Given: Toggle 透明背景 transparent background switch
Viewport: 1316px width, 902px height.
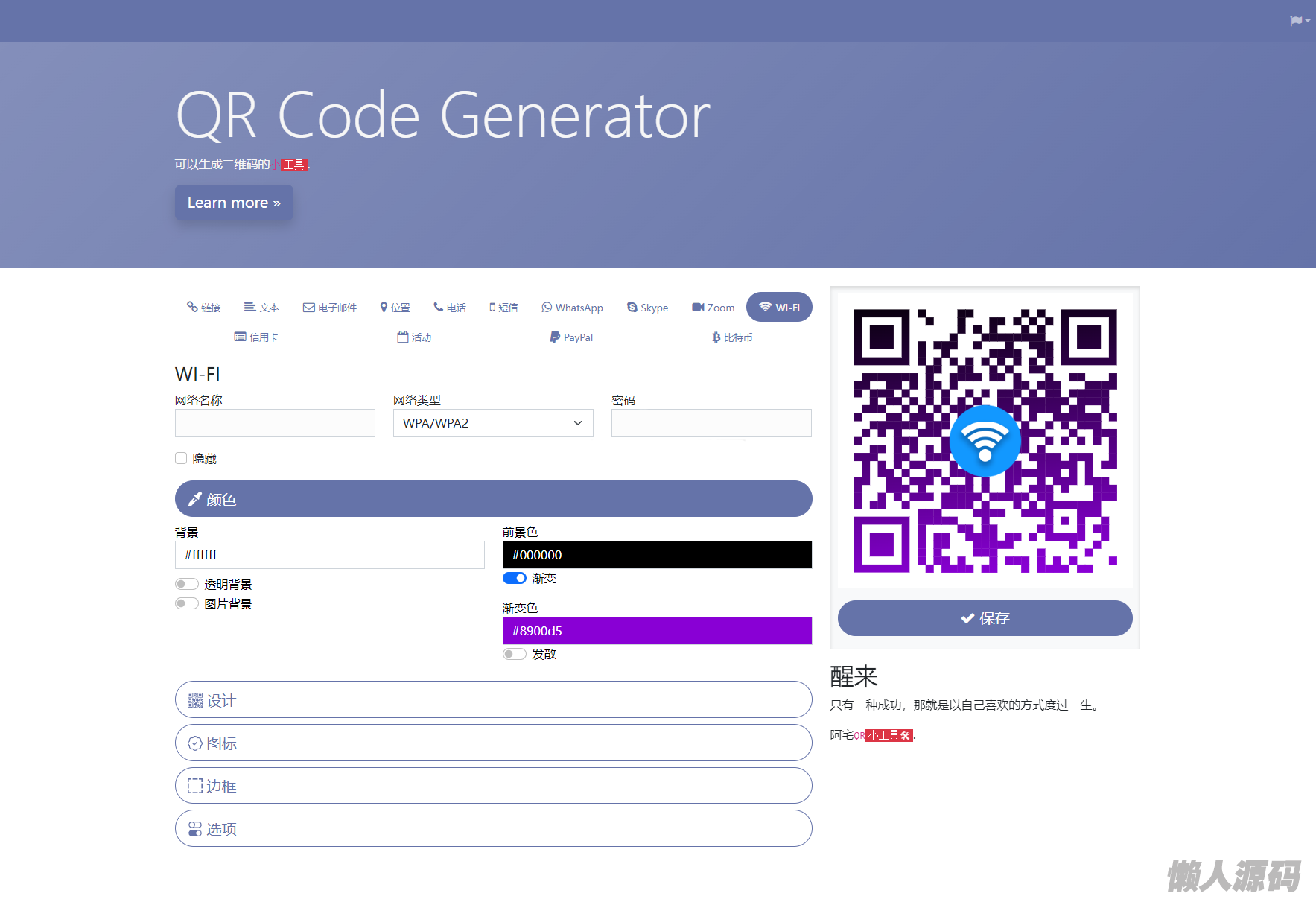Looking at the screenshot, I should [187, 584].
